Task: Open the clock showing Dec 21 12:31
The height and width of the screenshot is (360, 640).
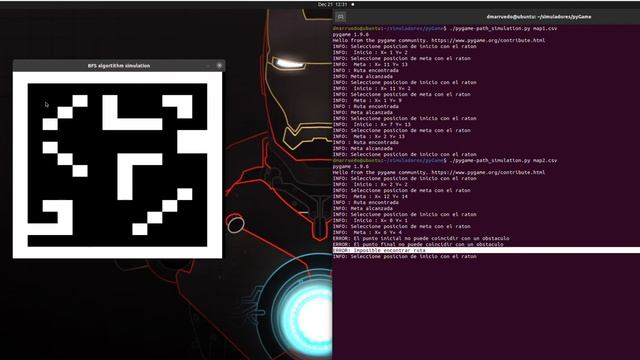Action: (x=332, y=4)
